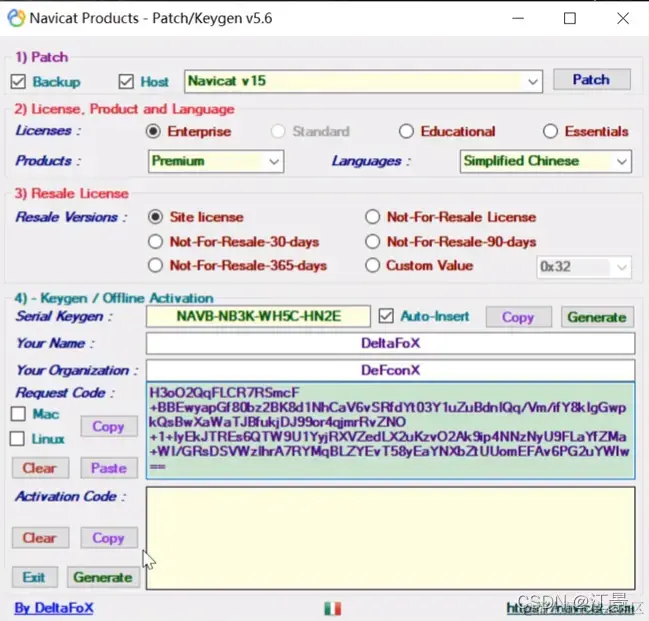The height and width of the screenshot is (621, 649).
Task: Select the Custom Value radio button
Action: 373,265
